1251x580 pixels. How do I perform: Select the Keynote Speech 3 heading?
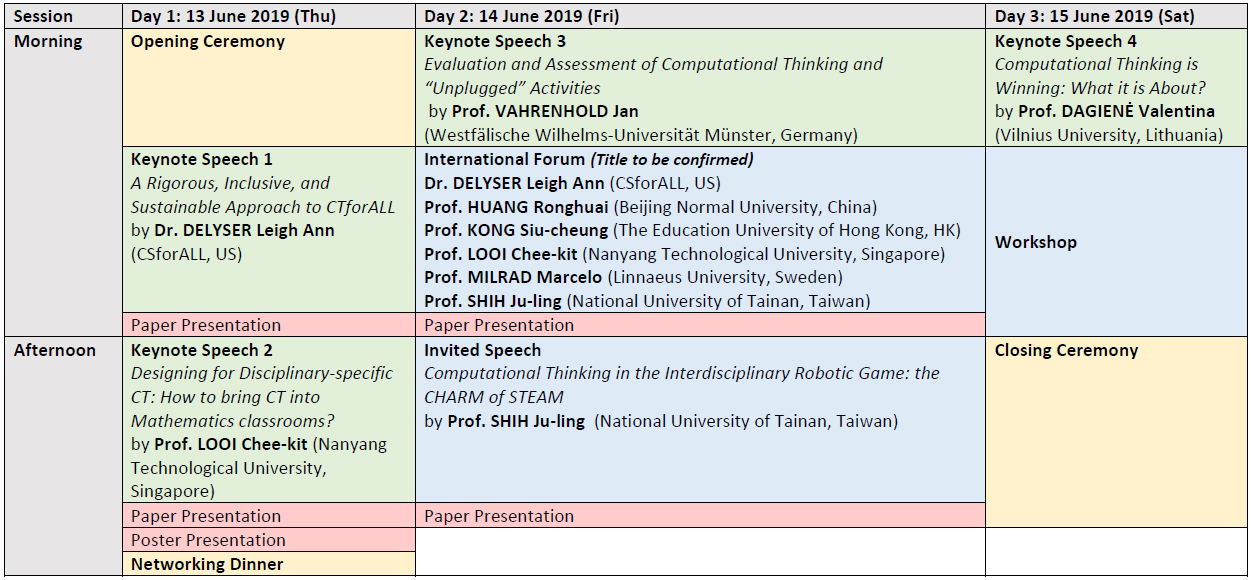(495, 41)
